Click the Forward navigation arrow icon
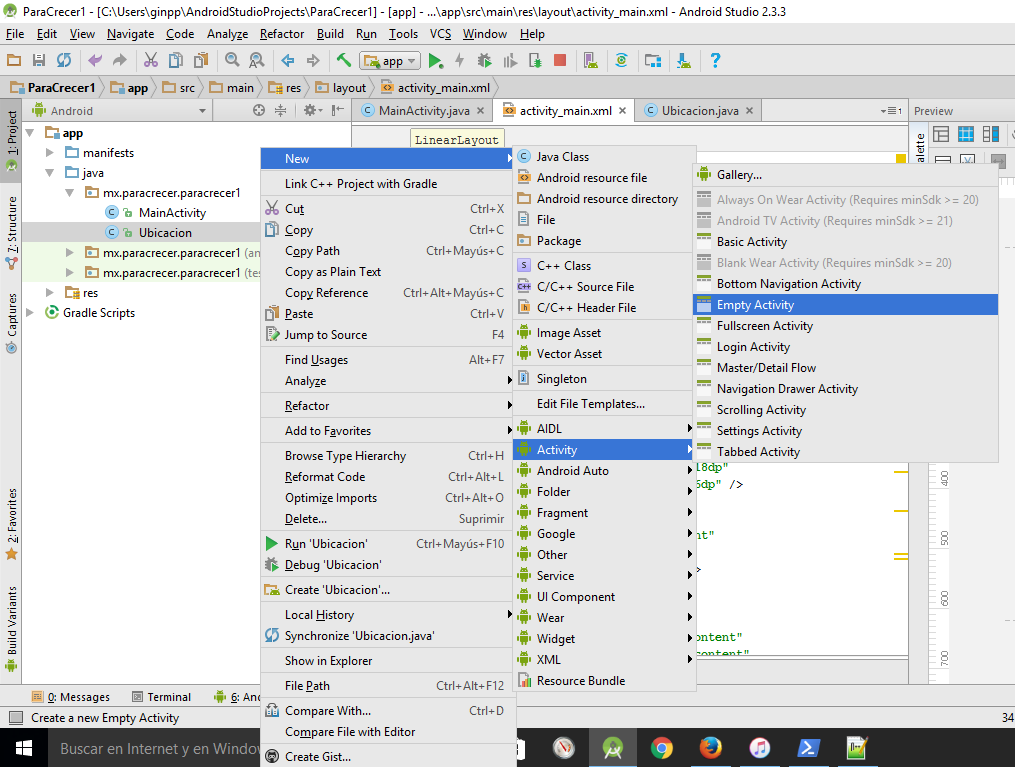Image resolution: width=1015 pixels, height=767 pixels. click(x=313, y=61)
